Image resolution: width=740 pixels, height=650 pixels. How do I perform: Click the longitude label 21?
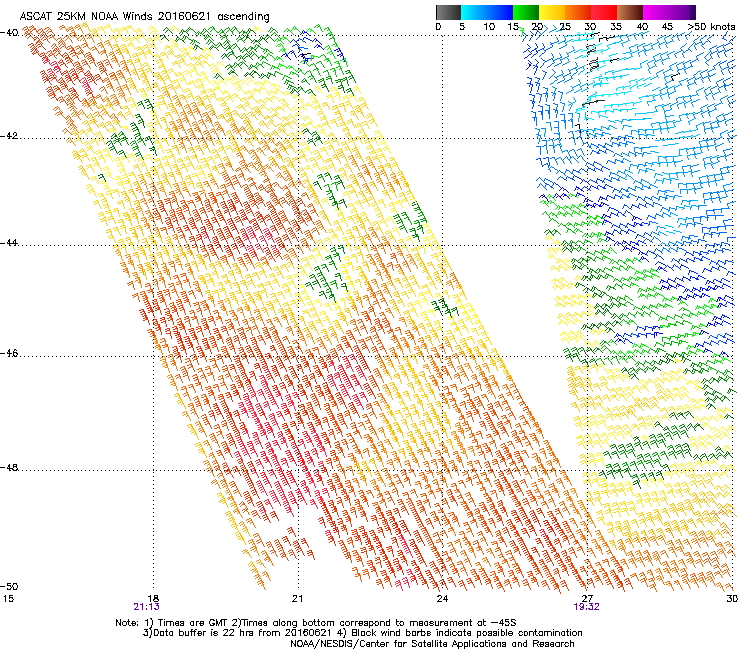click(297, 599)
